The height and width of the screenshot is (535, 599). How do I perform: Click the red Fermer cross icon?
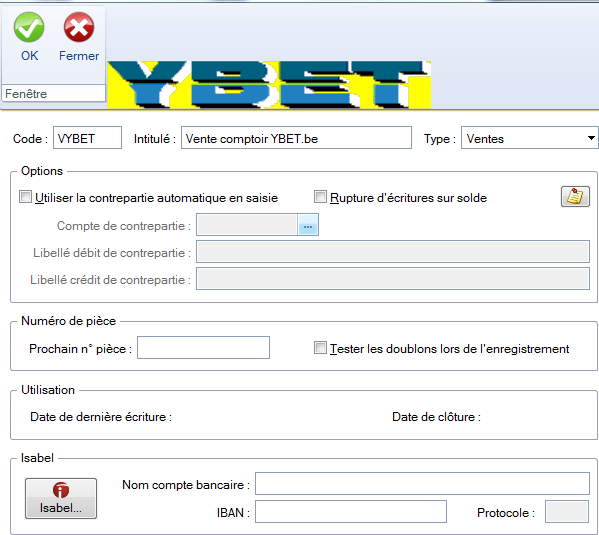tap(79, 28)
